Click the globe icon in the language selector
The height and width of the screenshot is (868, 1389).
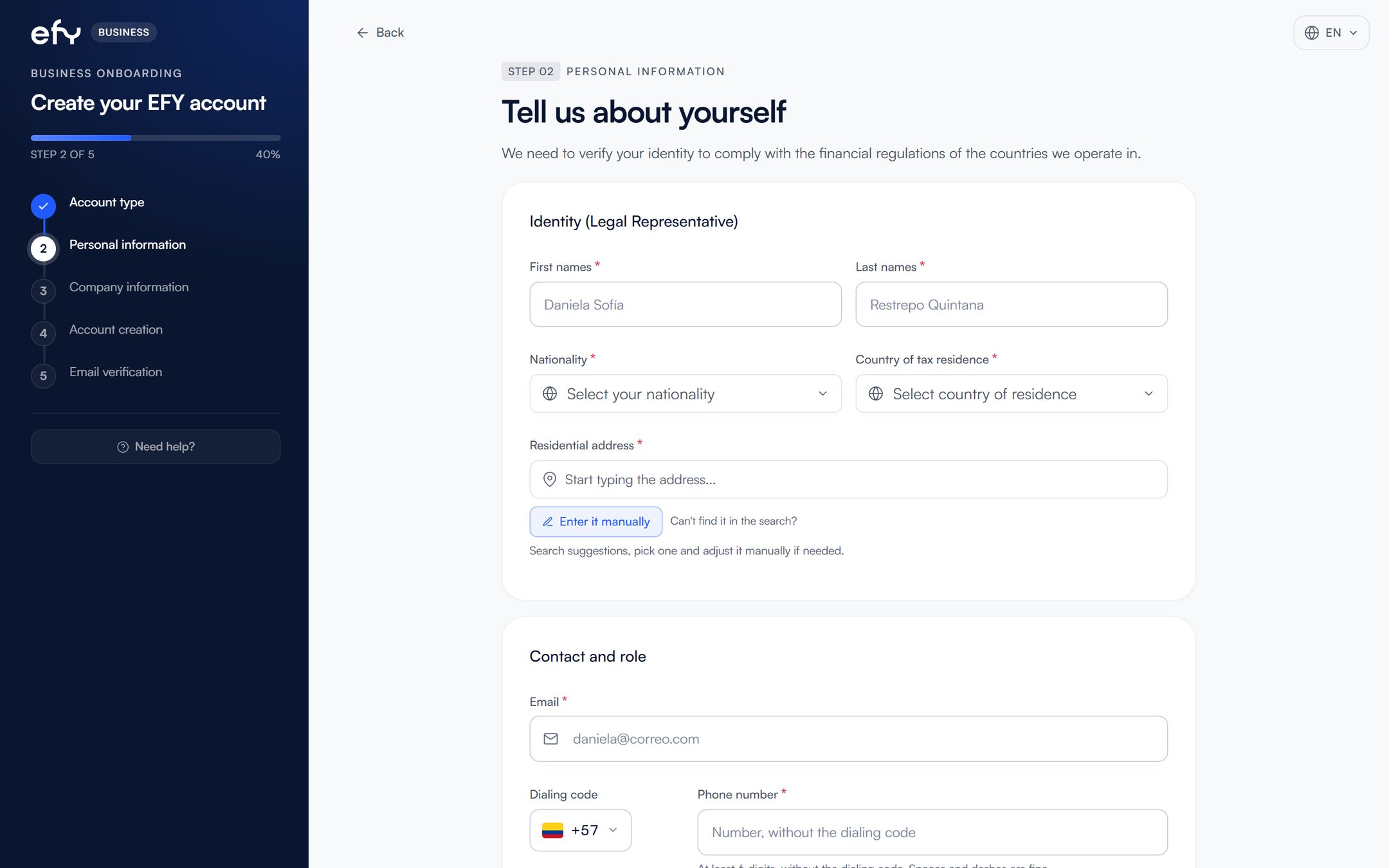[1311, 33]
